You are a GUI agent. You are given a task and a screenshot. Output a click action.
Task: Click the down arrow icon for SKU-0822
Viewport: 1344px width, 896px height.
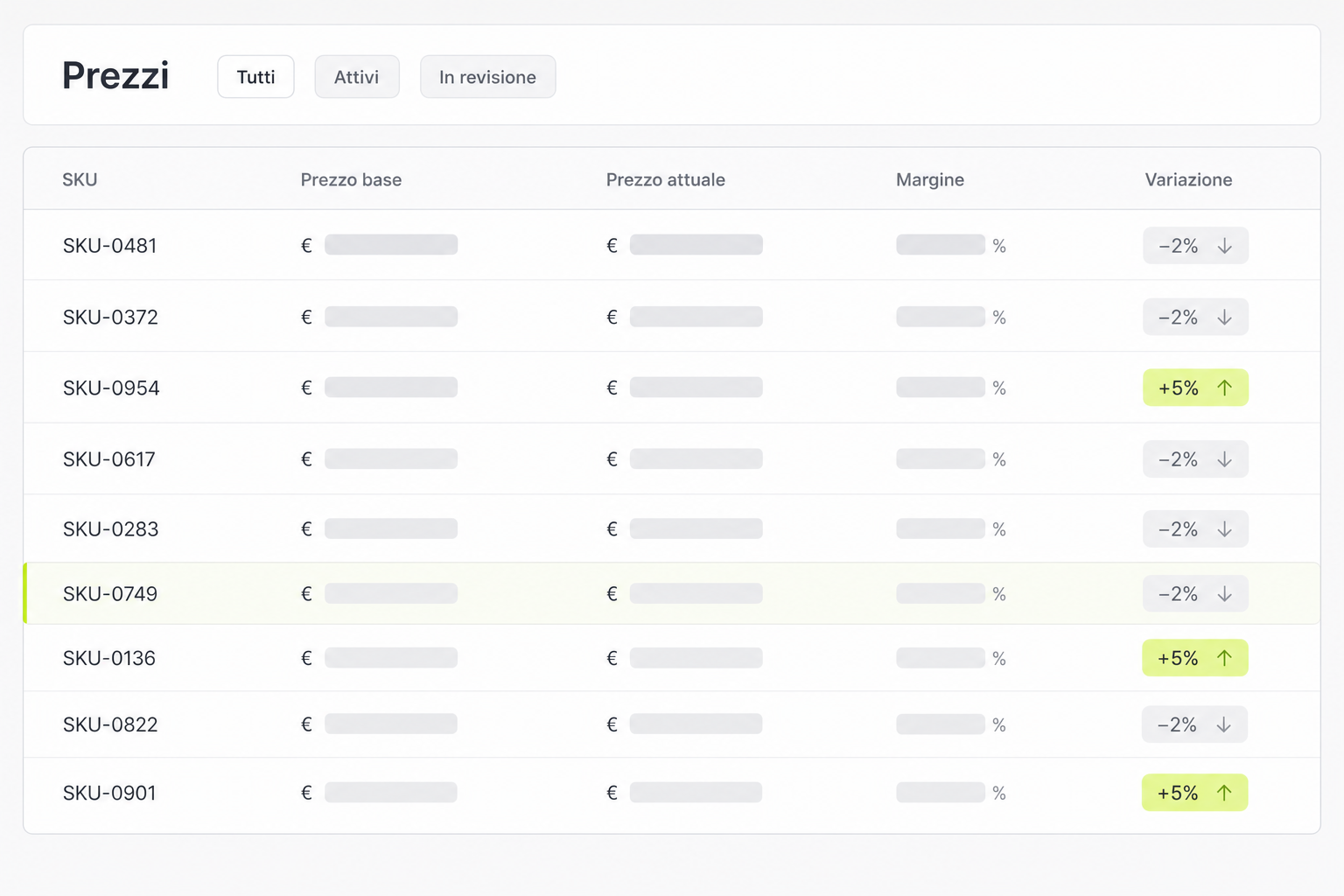(x=1223, y=724)
